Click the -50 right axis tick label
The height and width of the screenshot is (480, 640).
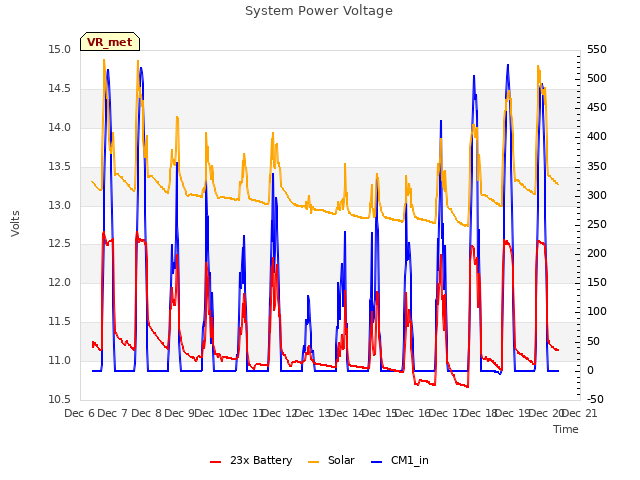595,399
